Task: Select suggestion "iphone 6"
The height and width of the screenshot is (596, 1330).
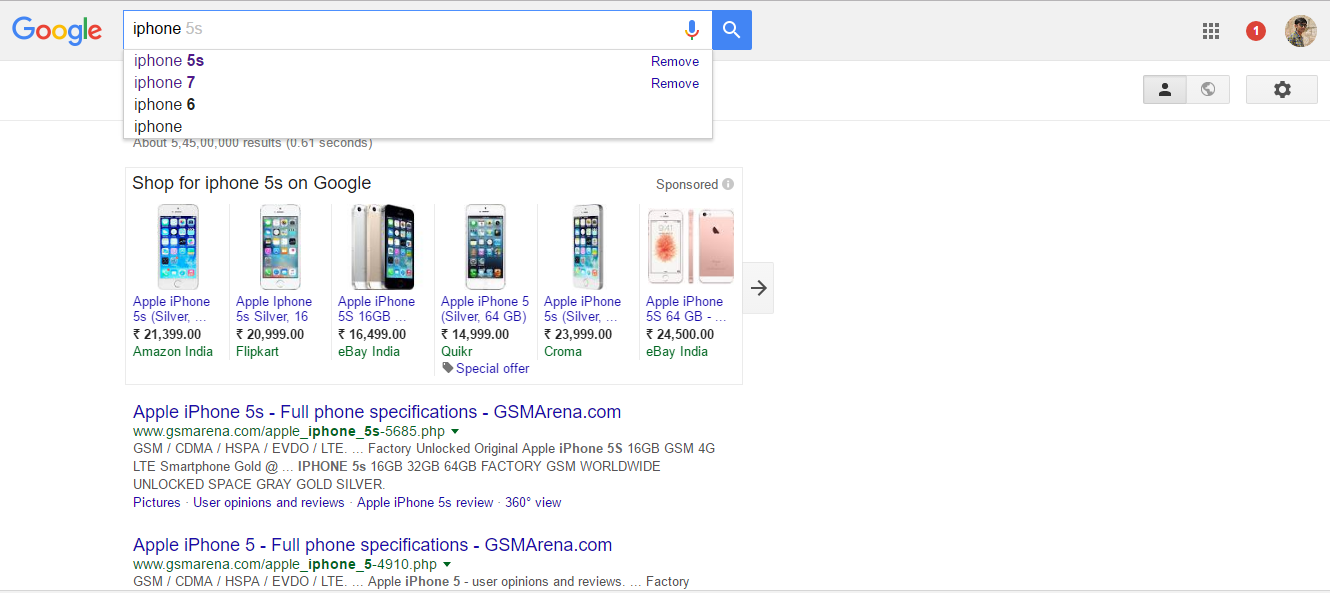Action: pyautogui.click(x=418, y=105)
